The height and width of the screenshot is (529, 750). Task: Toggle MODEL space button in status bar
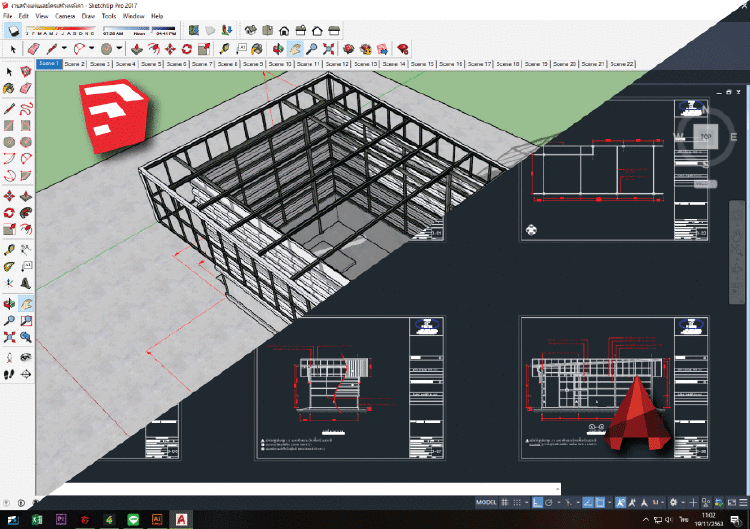[486, 501]
